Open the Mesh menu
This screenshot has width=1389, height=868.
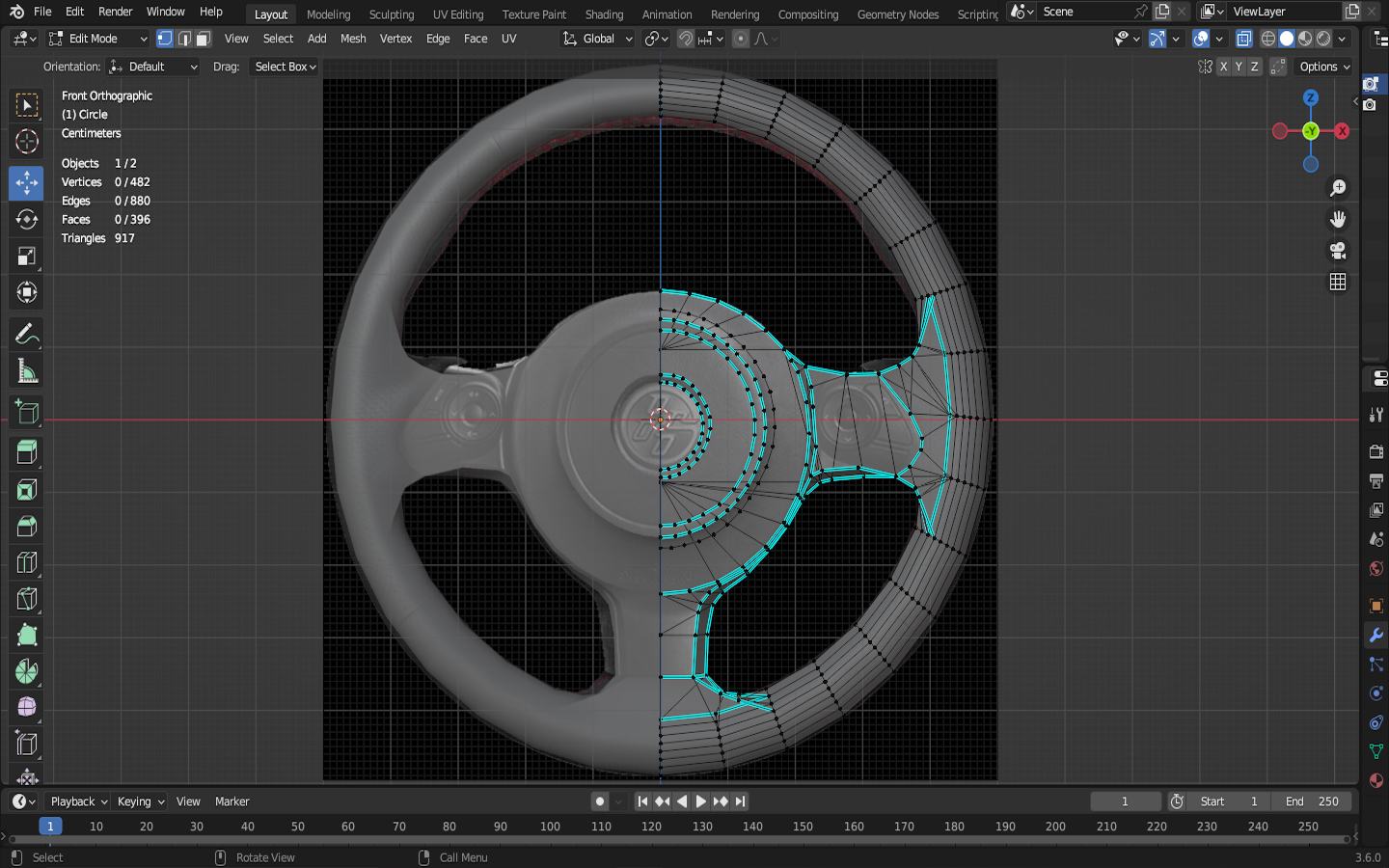[353, 39]
